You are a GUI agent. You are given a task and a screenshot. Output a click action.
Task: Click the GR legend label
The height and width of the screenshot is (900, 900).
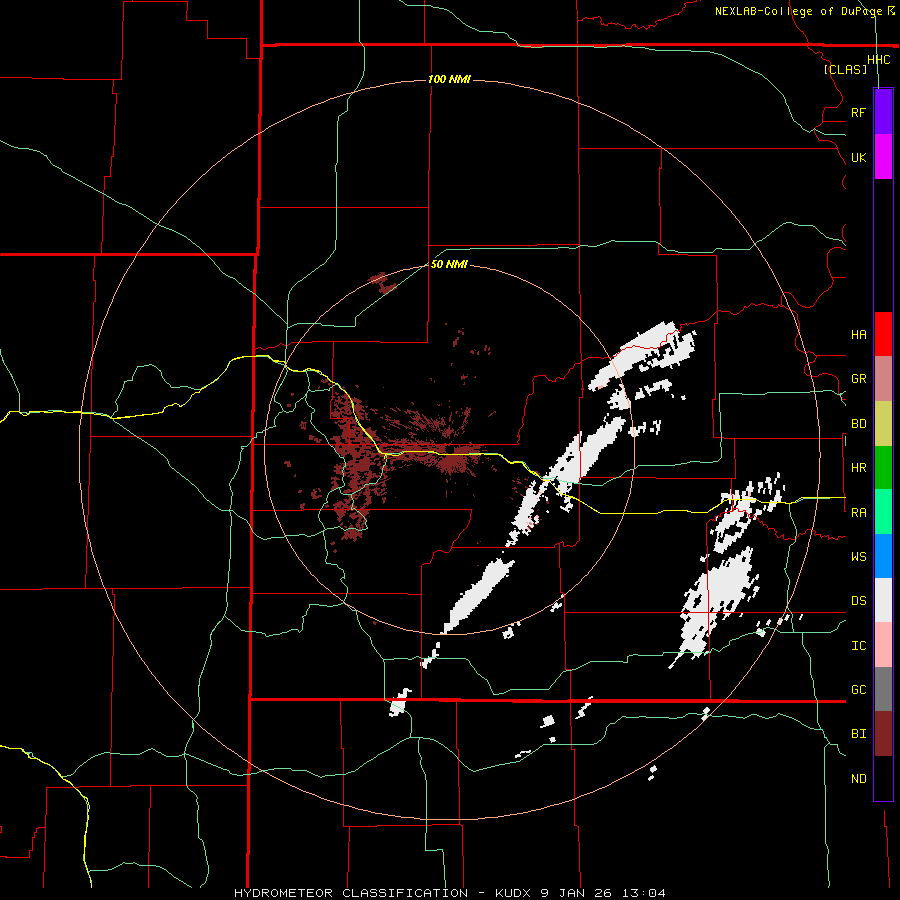858,379
